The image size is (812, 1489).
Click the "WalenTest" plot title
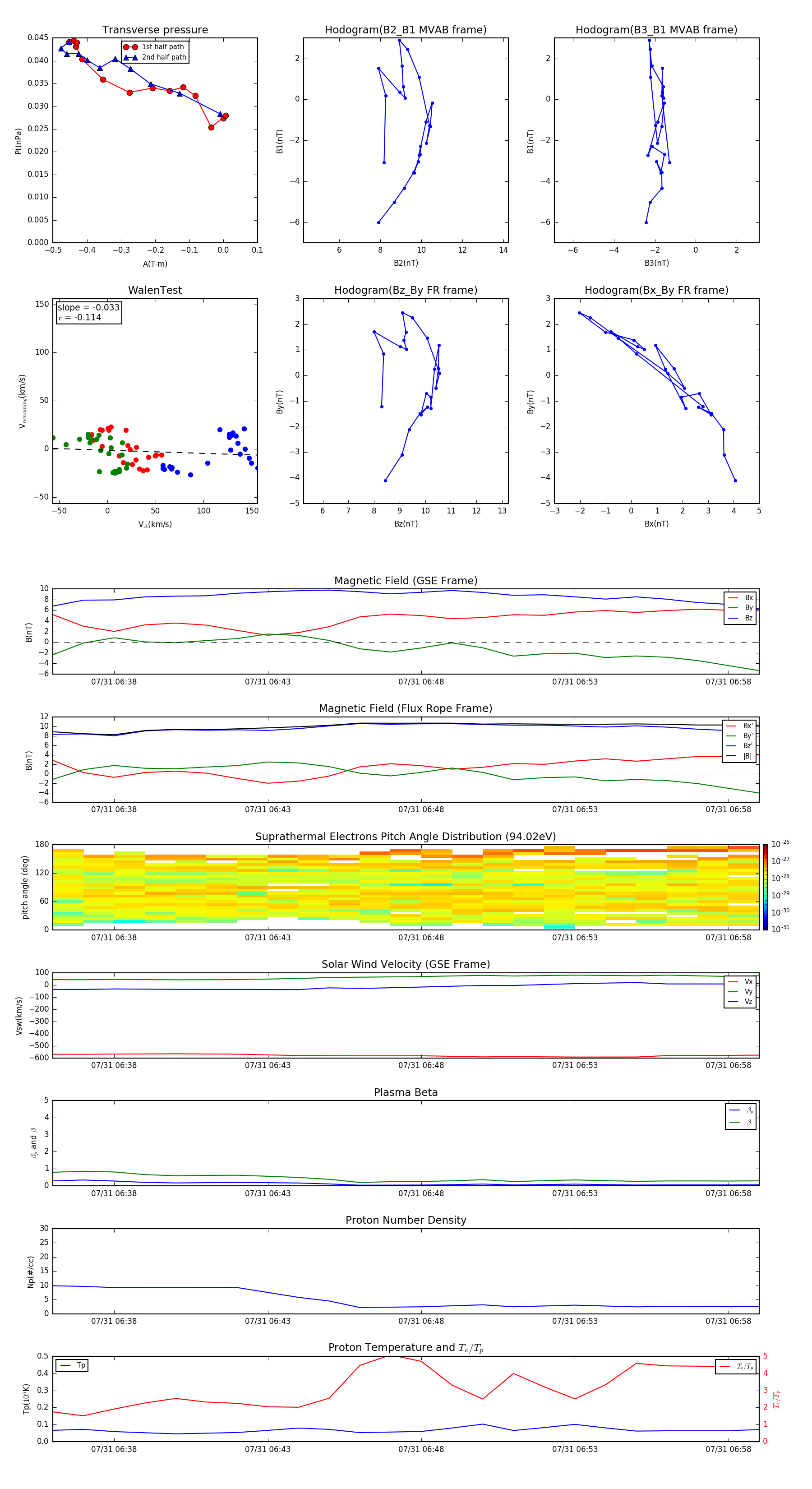[x=155, y=290]
